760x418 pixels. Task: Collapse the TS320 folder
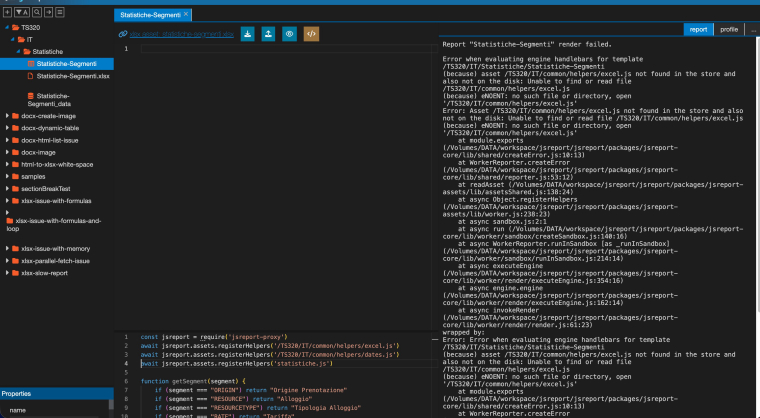(7, 28)
